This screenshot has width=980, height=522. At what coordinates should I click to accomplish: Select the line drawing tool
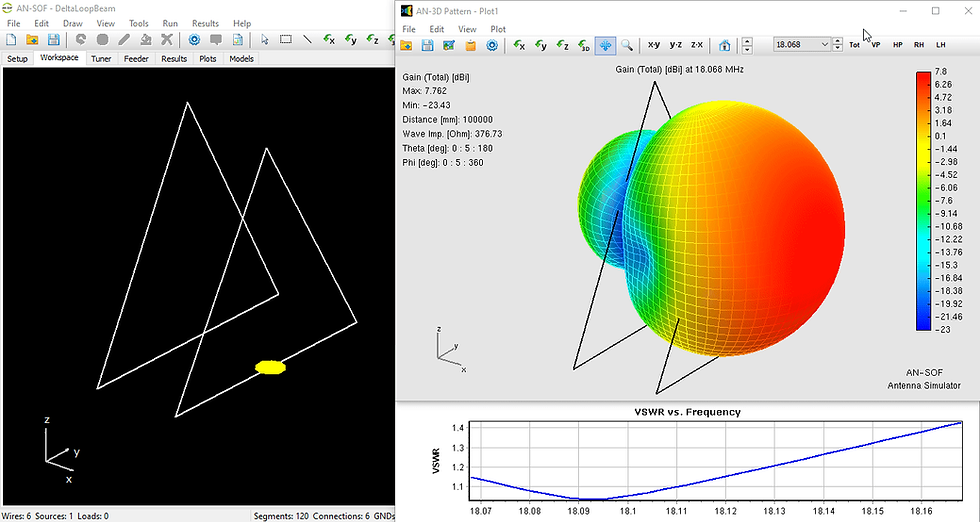point(308,40)
